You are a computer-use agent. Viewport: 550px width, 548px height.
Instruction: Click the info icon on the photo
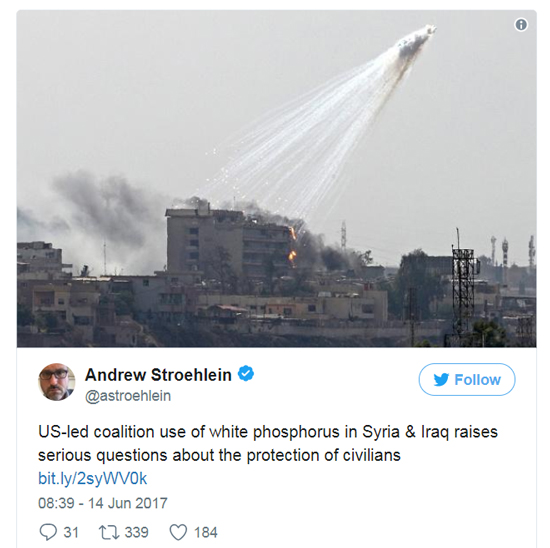(x=521, y=25)
